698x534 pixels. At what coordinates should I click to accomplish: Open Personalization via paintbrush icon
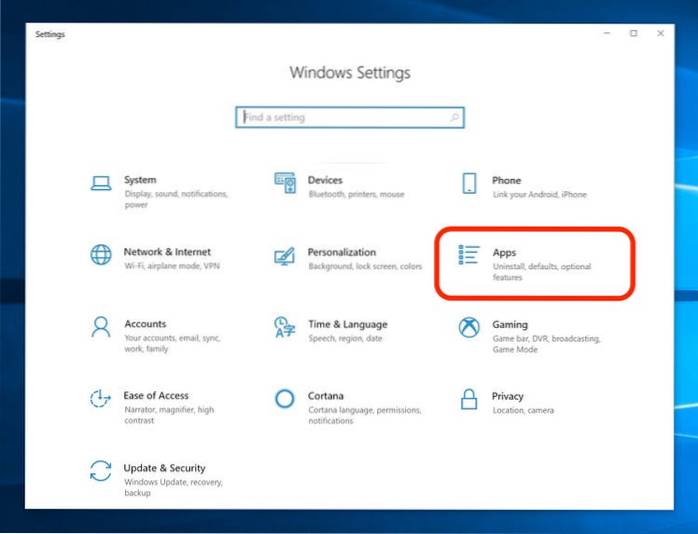pos(285,256)
